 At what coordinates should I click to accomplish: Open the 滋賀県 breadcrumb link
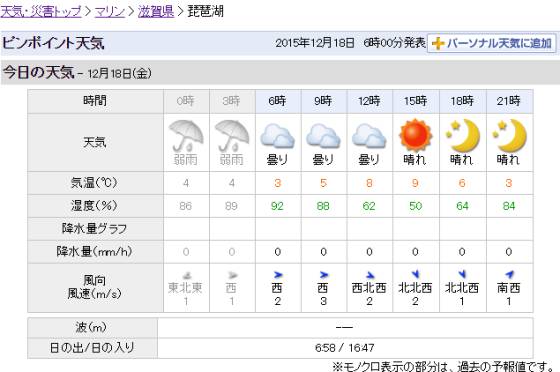point(156,11)
